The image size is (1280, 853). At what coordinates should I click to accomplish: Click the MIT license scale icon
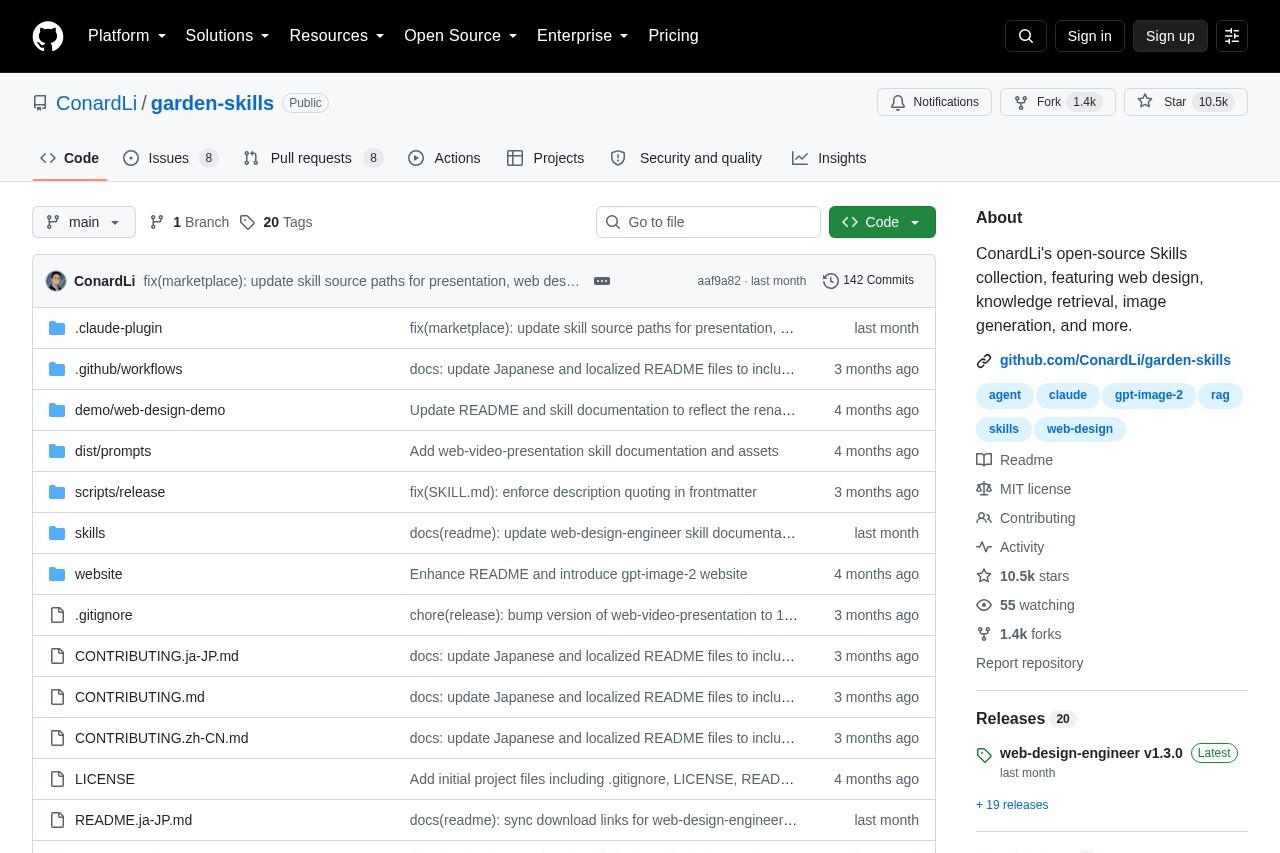pyautogui.click(x=984, y=489)
